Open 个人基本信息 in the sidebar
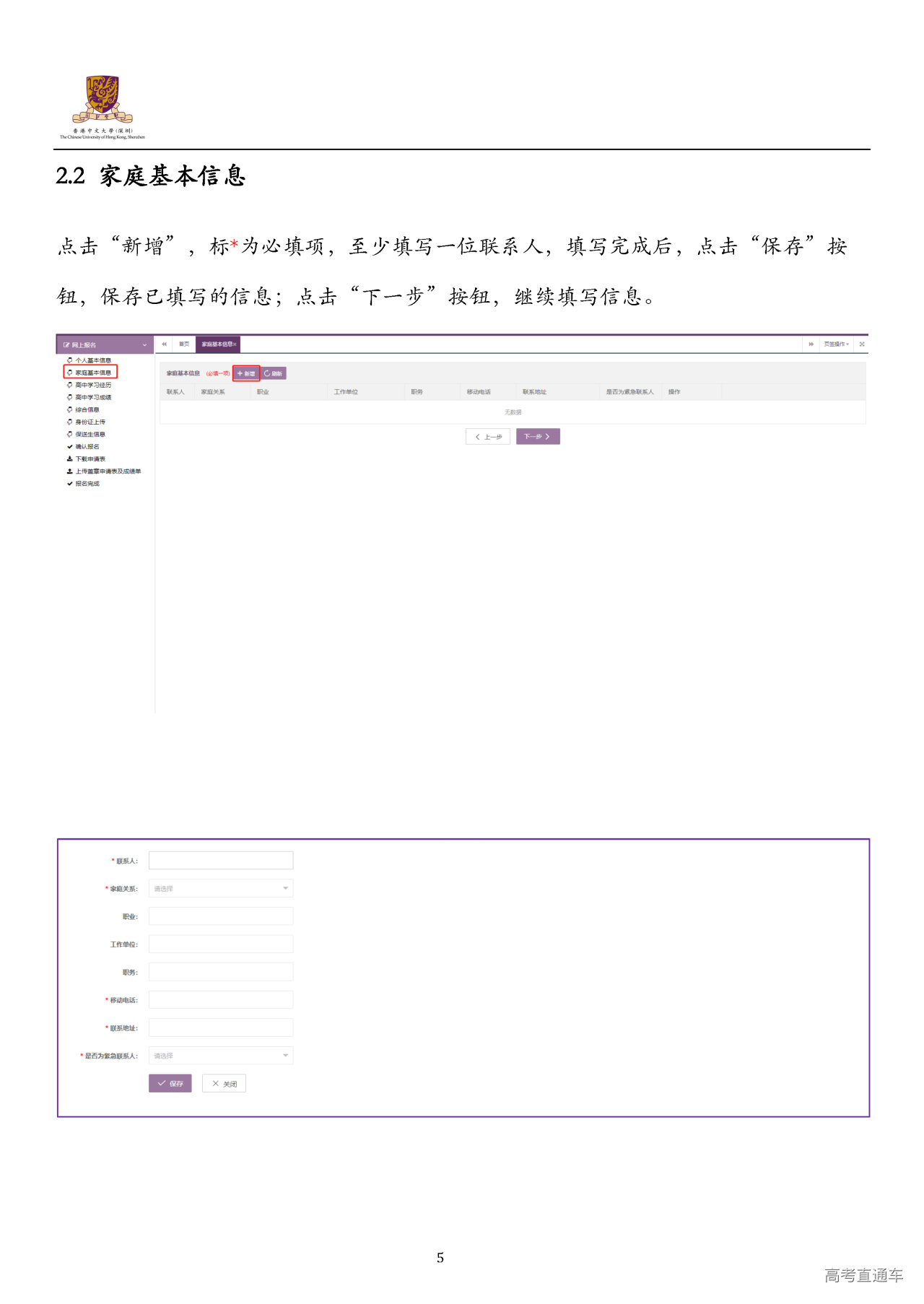The image size is (924, 1304). pyautogui.click(x=90, y=360)
